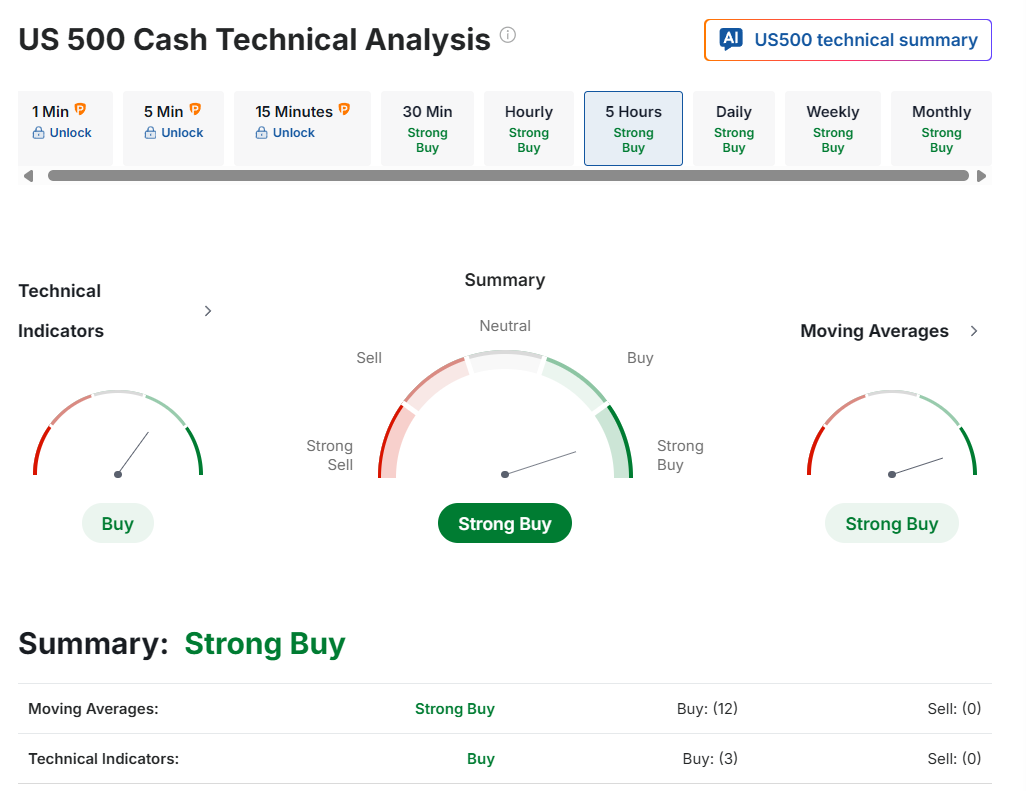This screenshot has height=791, width=1026.
Task: Click the lock icon under 5 Min
Action: pyautogui.click(x=151, y=133)
